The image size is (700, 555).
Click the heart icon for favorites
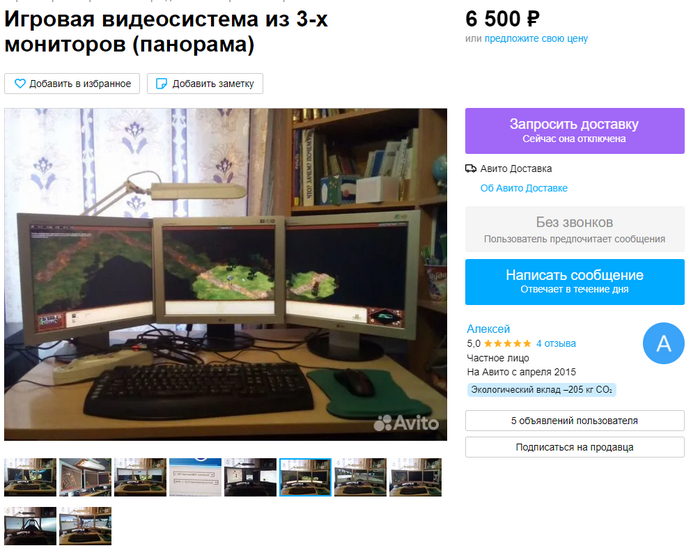coord(20,83)
